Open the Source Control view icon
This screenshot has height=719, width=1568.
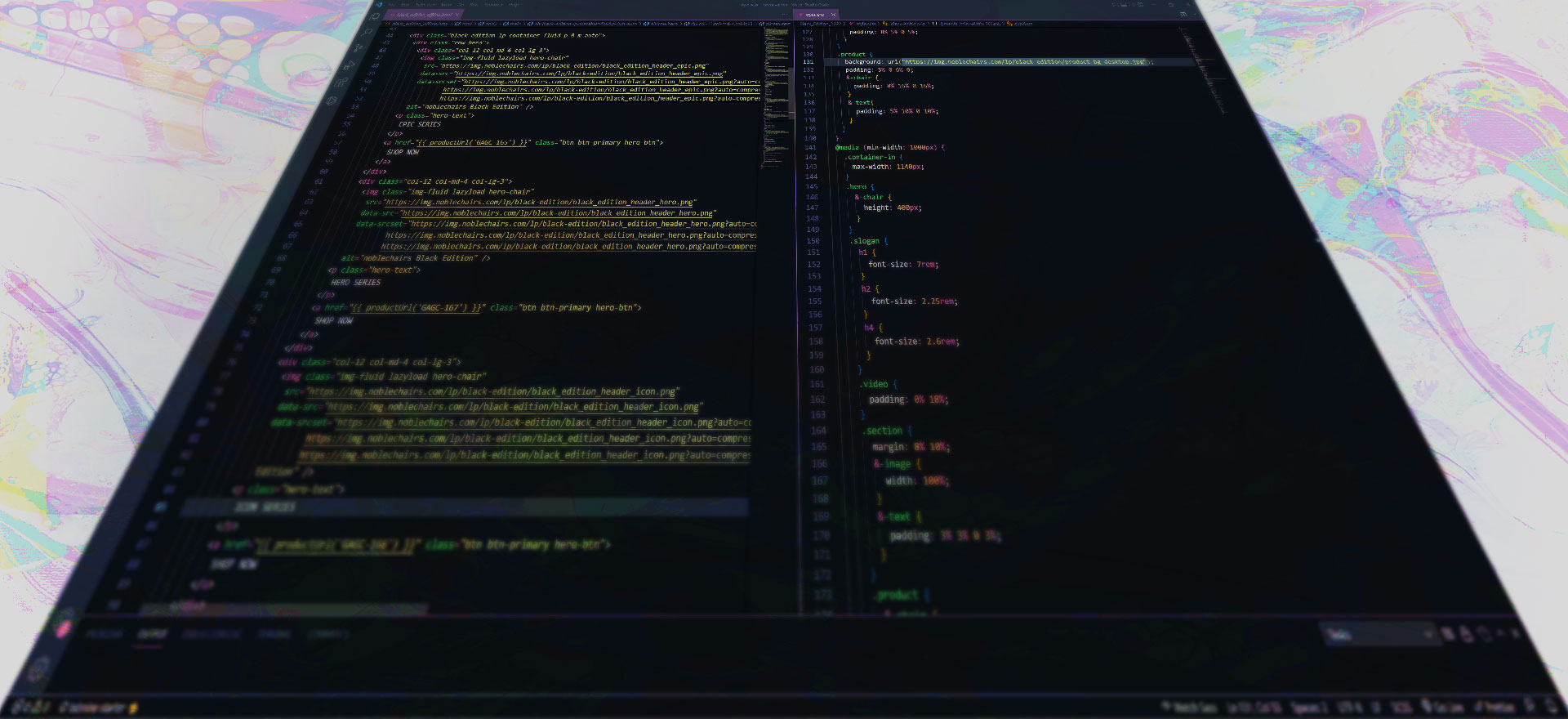[x=359, y=48]
